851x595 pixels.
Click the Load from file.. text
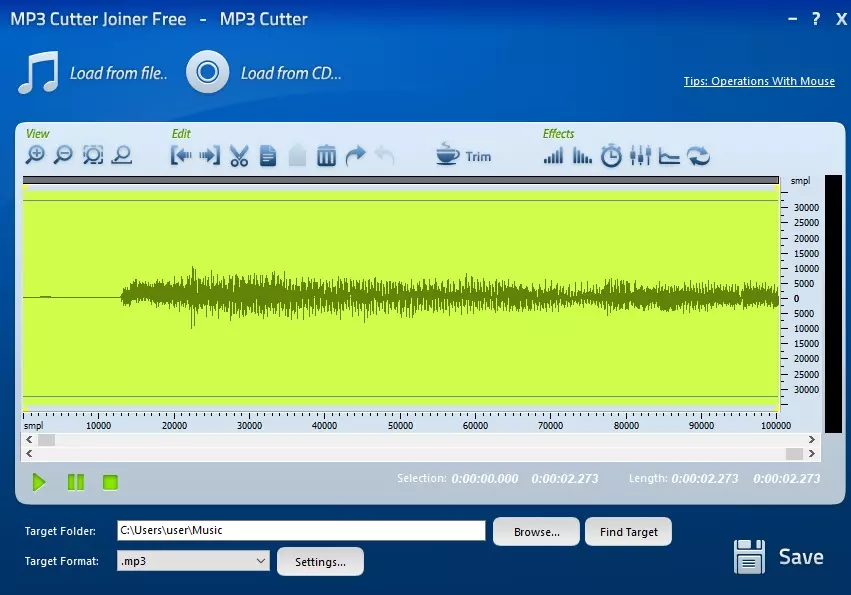[119, 73]
